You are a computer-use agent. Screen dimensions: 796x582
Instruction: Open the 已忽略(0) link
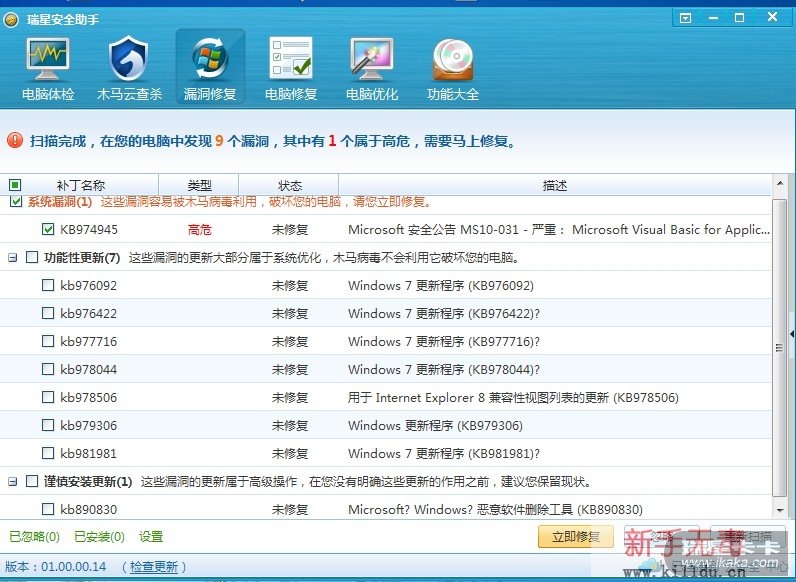tap(35, 537)
